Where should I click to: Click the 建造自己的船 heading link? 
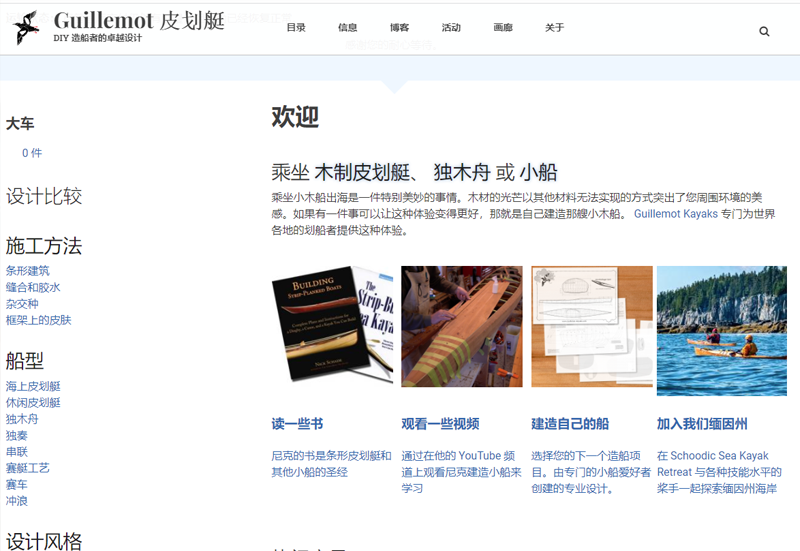570,424
